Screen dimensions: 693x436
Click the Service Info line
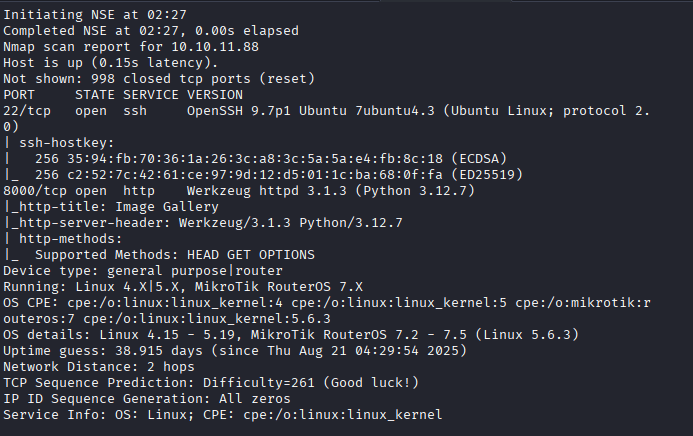(222, 415)
